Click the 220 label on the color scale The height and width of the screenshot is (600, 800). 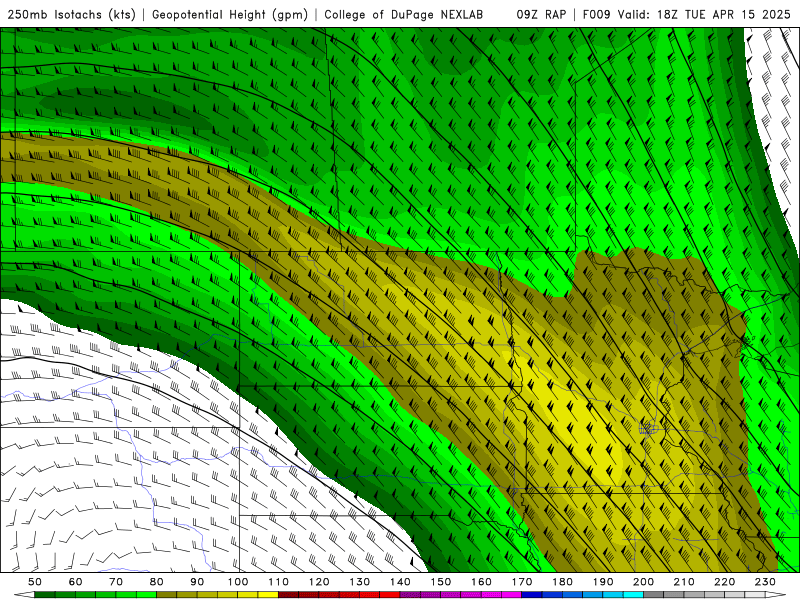[x=724, y=582]
